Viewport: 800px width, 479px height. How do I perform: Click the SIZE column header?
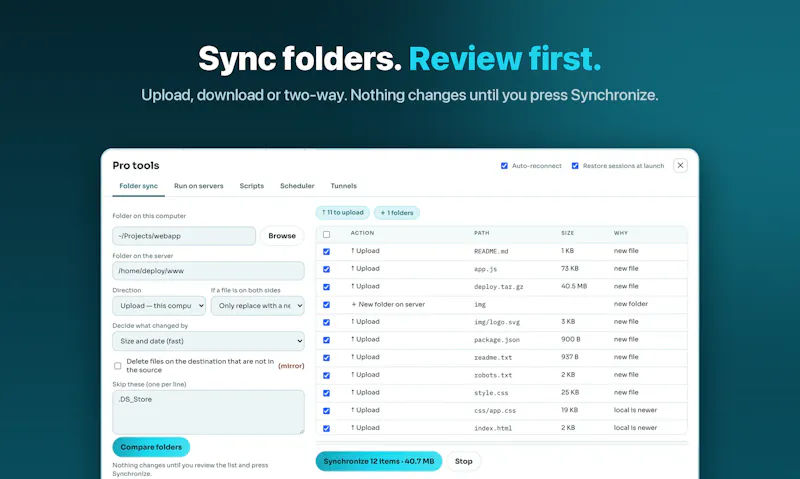point(567,233)
